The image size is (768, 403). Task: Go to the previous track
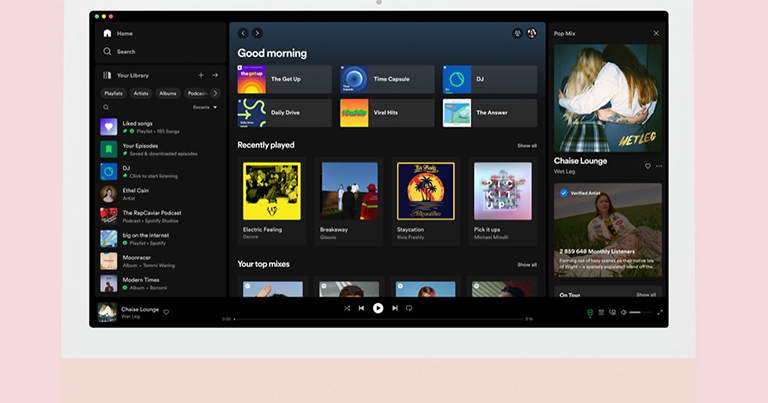pos(361,308)
